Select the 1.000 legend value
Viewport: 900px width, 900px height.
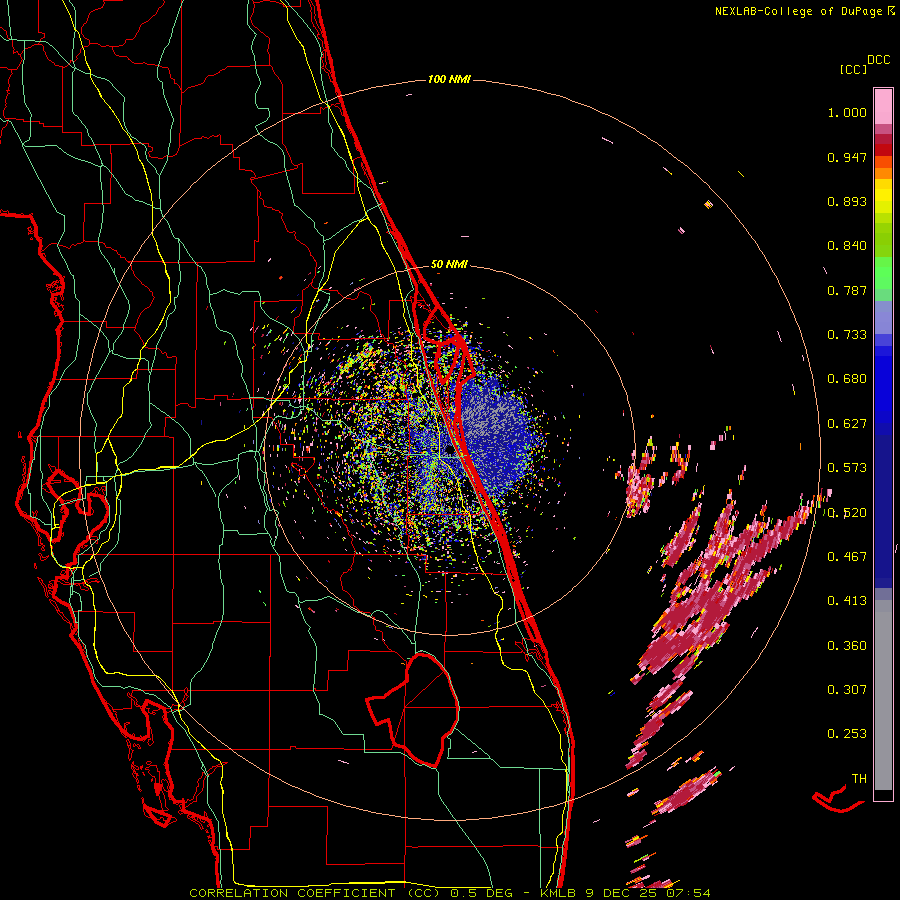click(x=847, y=112)
